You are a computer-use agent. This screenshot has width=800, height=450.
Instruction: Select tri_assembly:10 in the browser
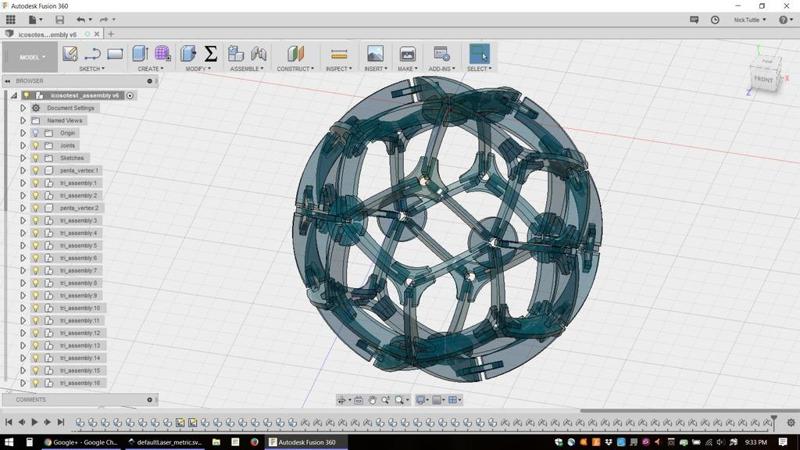pos(79,308)
